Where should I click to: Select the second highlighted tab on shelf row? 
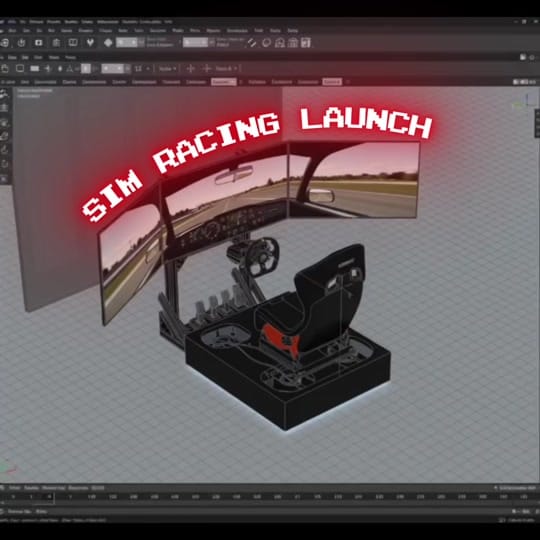point(332,82)
